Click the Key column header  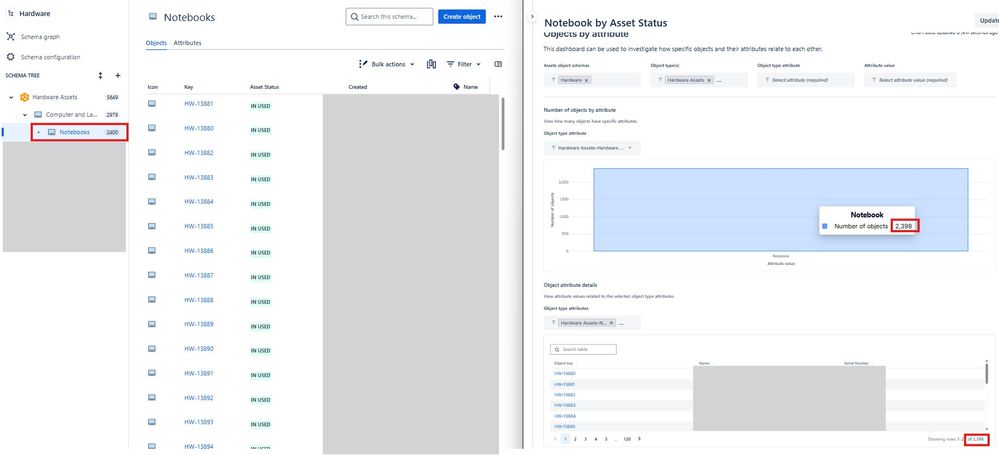tap(189, 87)
